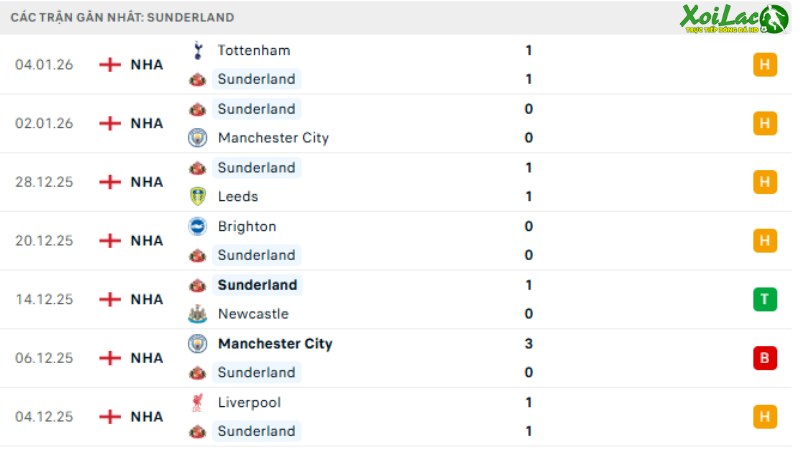Click the Leeds club crest icon
800x450 pixels.
[197, 197]
